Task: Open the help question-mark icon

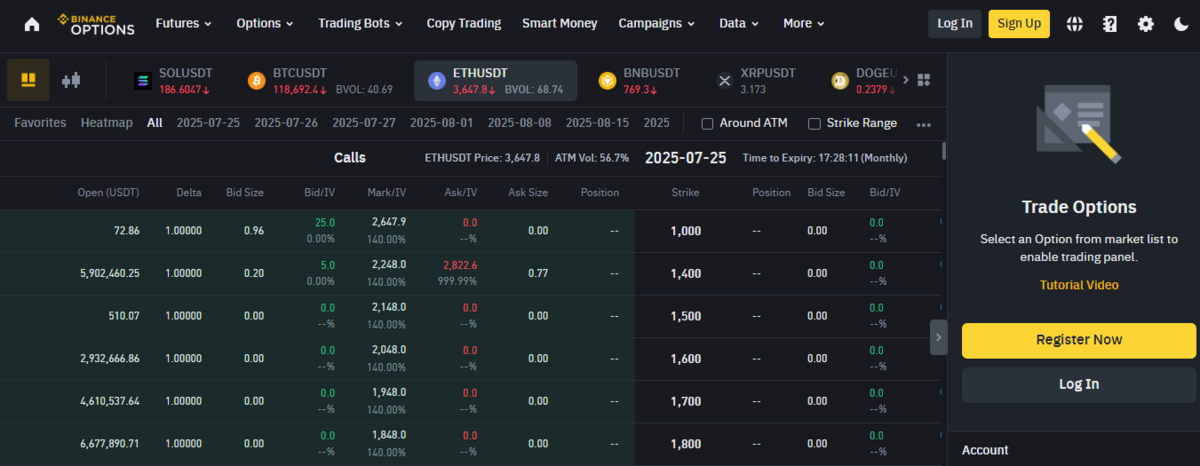Action: coord(1110,24)
